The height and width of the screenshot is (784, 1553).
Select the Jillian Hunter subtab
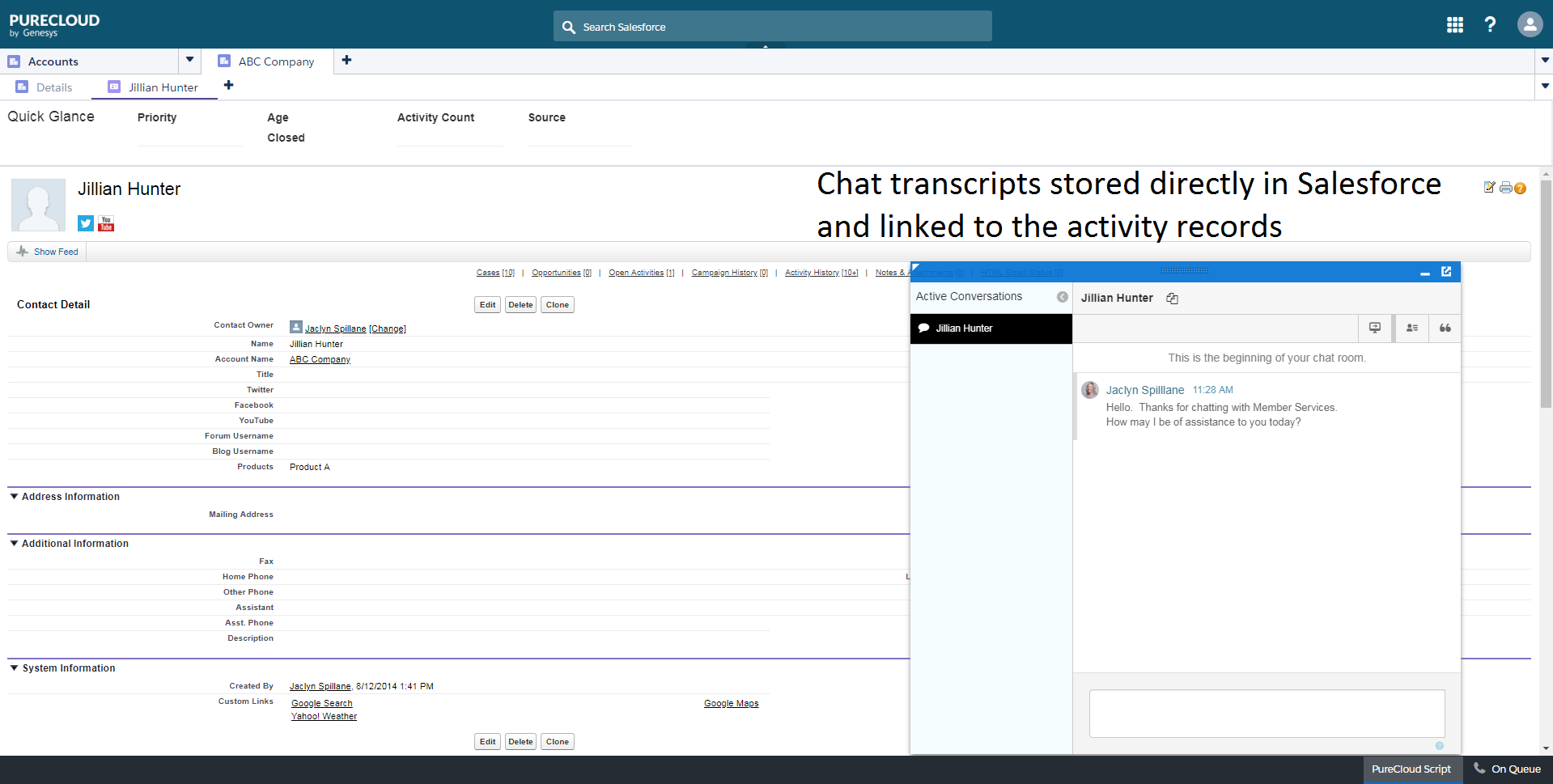tap(154, 87)
